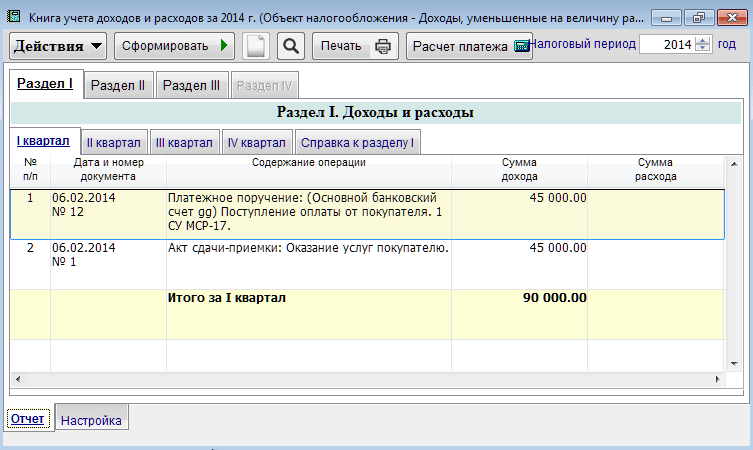Increase tax period year with up arrow
The image size is (753, 450).
[702, 40]
